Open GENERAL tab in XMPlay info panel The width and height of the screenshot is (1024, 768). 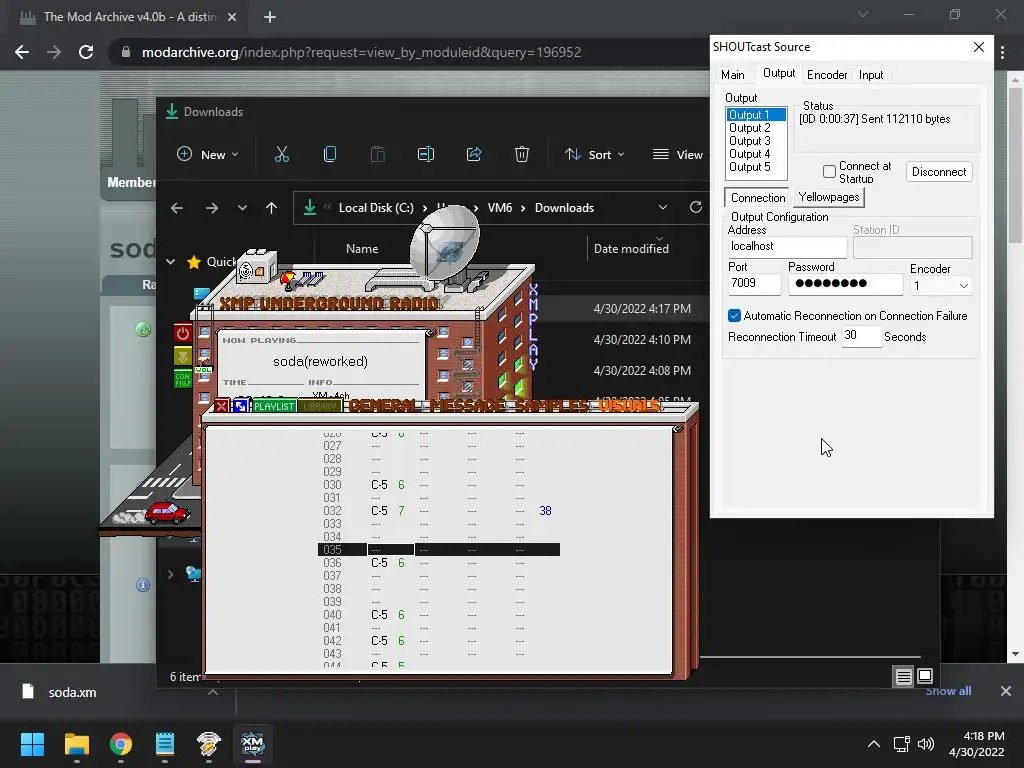pyautogui.click(x=383, y=406)
